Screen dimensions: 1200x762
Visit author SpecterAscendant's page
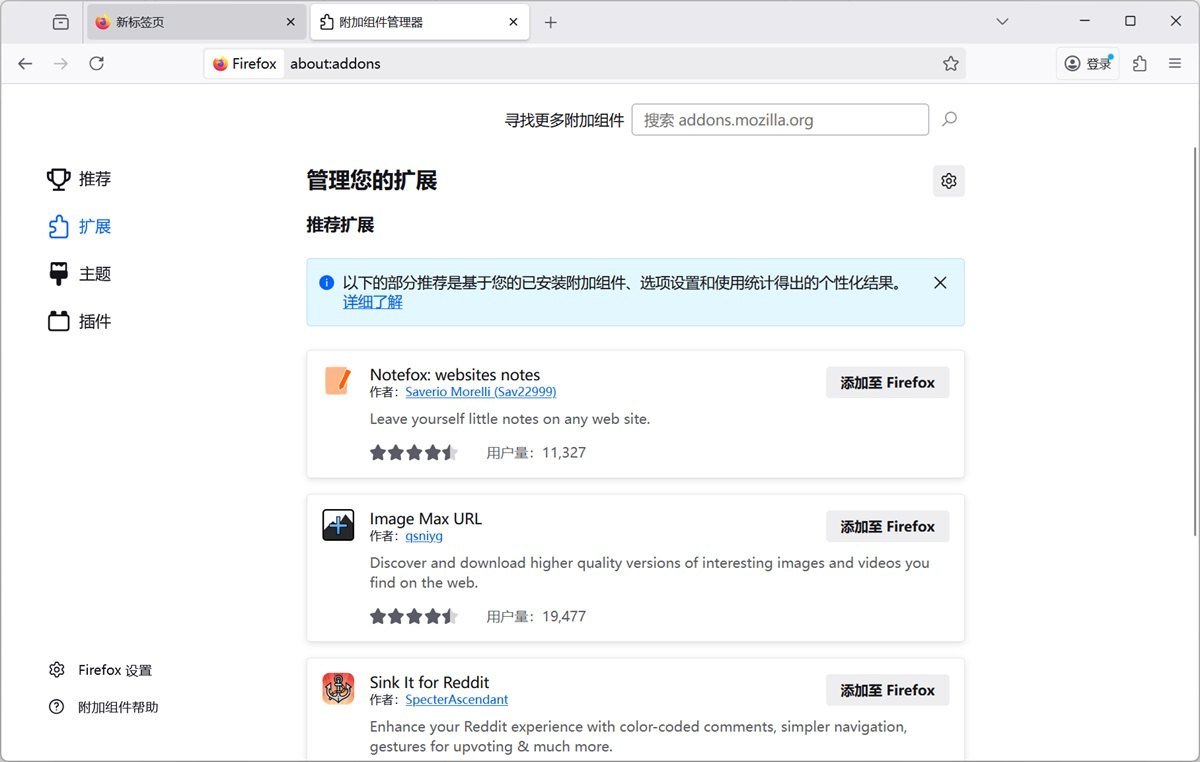click(x=456, y=700)
